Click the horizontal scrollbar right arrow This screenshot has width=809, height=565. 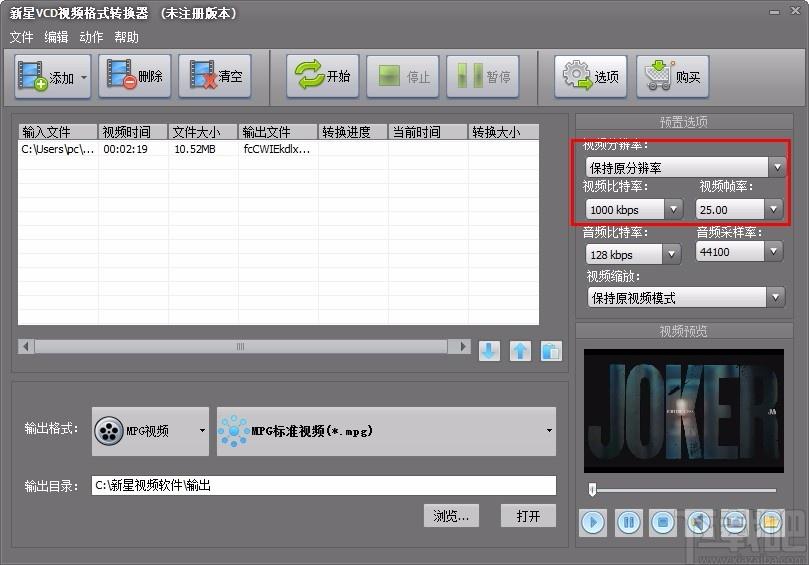coord(462,346)
